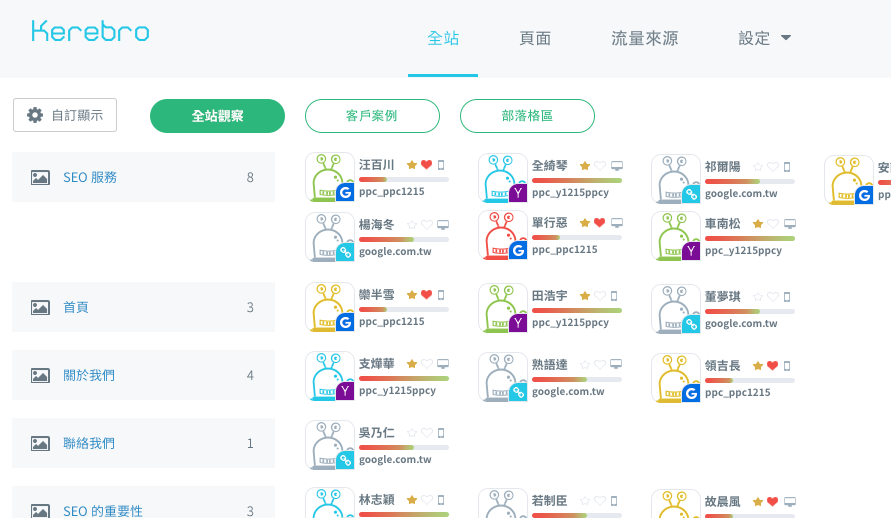
Task: Open visitor 汪百川's green monster avatar
Action: click(x=325, y=176)
